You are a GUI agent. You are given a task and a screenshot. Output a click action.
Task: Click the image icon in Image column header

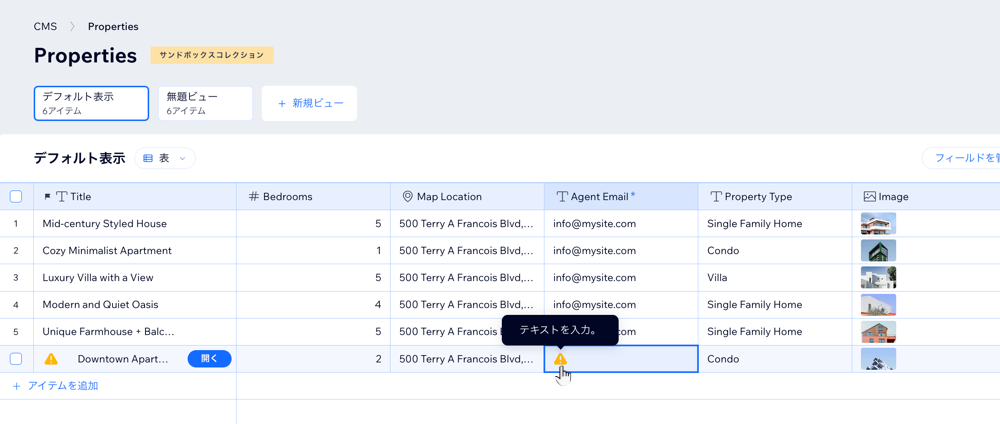point(869,197)
